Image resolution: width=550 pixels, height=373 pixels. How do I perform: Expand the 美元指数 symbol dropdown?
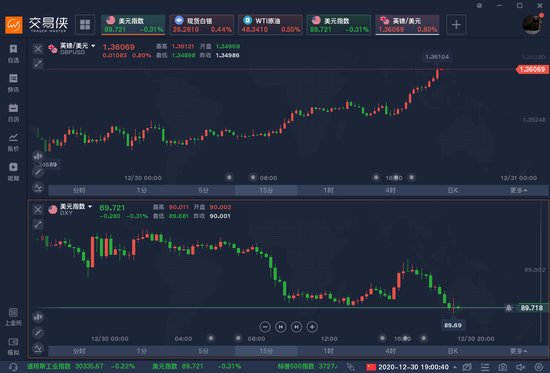(x=90, y=207)
